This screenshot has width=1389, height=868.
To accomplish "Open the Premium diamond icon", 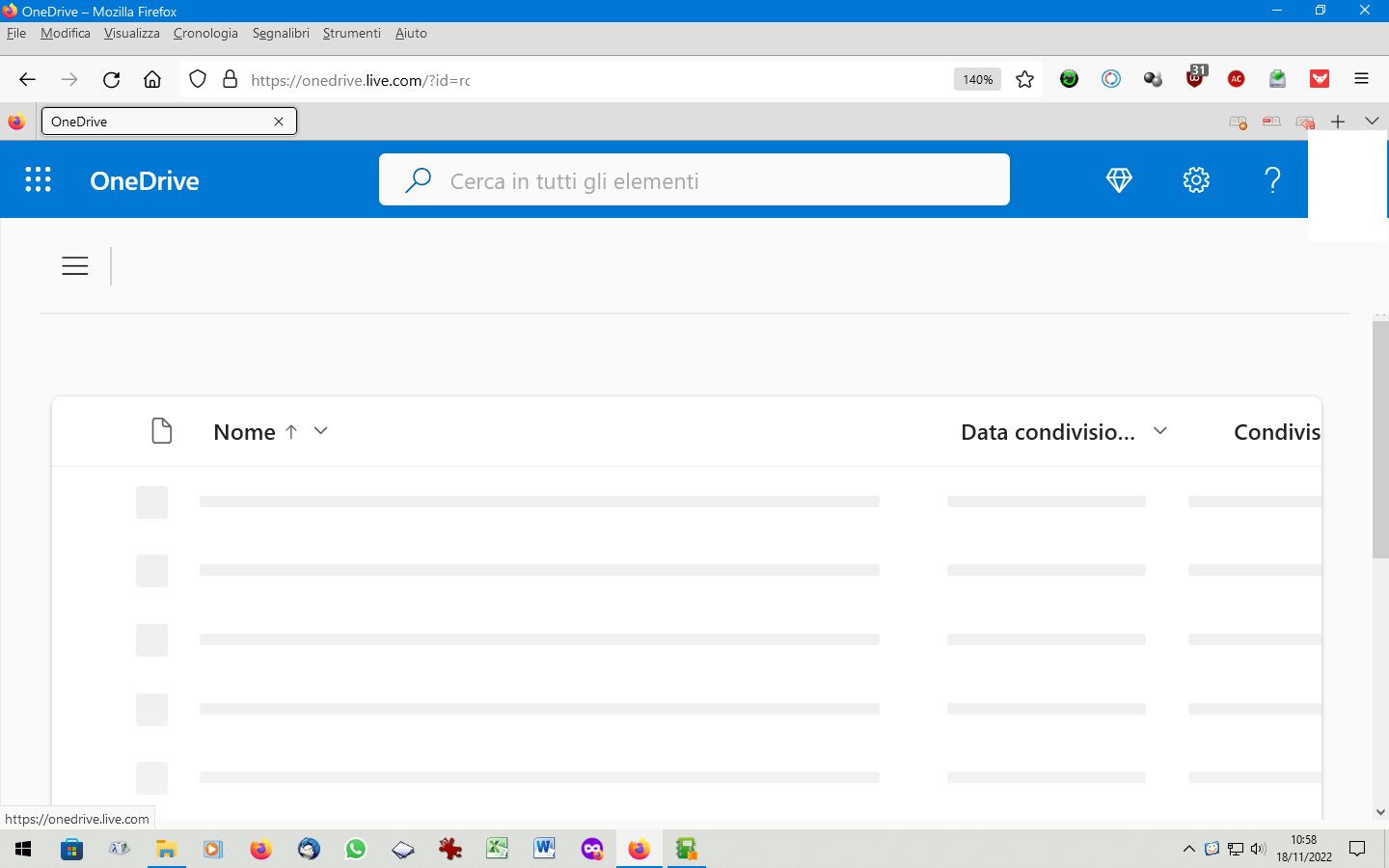I will (1119, 179).
